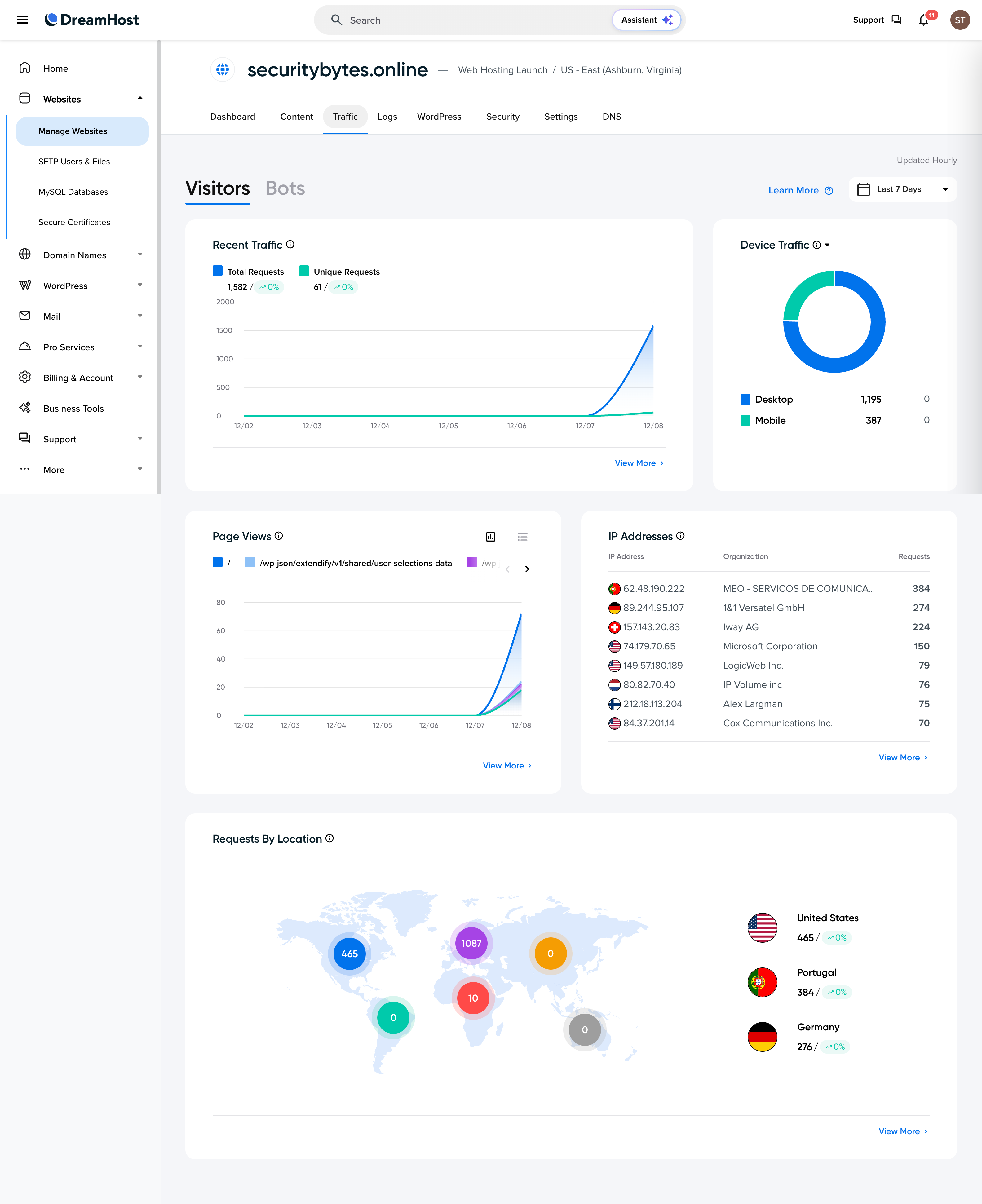This screenshot has height=1204, width=982.
Task: Click the notifications bell
Action: coord(923,20)
